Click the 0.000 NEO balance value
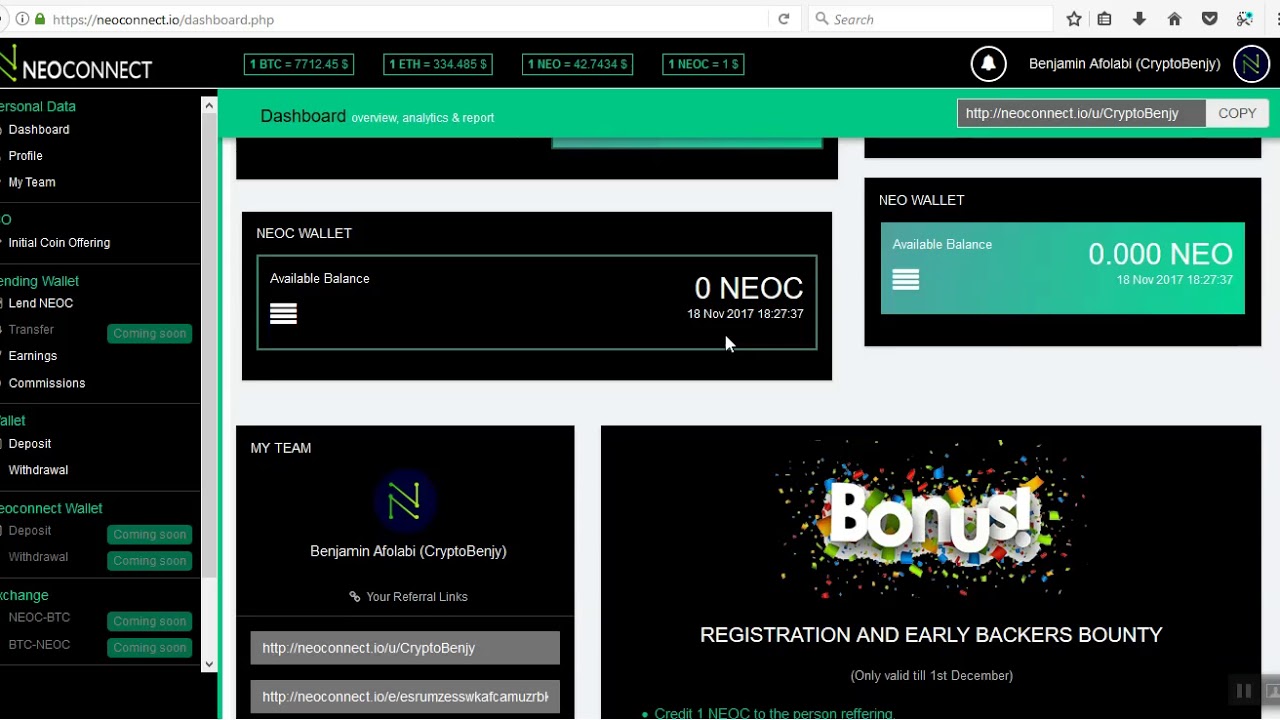The height and width of the screenshot is (720, 1280). [1160, 254]
